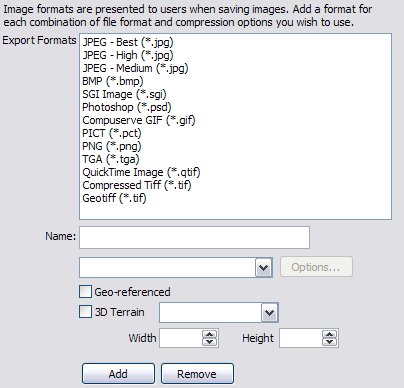Select Geotiff (*.tif) list entry
404x388 pixels.
coord(114,198)
